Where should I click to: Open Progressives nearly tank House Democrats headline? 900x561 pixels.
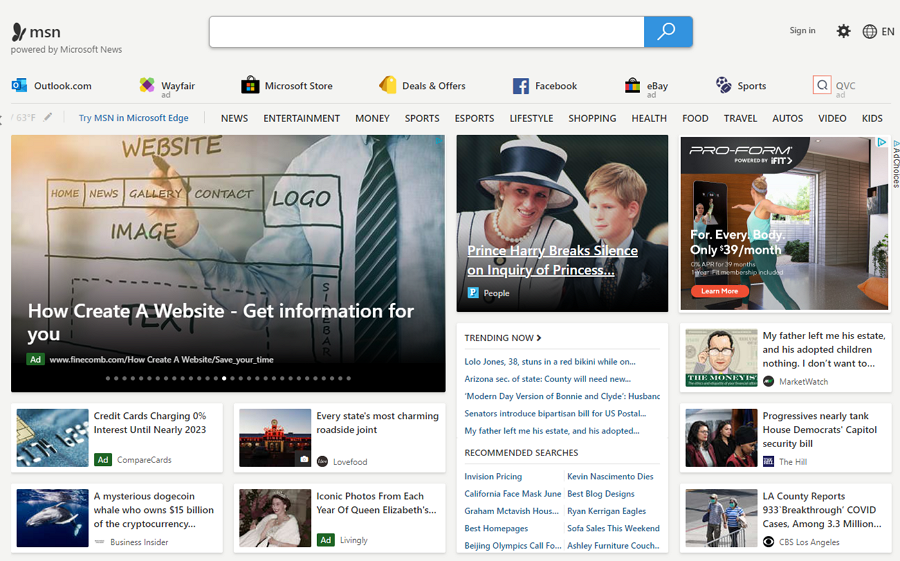[x=820, y=430]
